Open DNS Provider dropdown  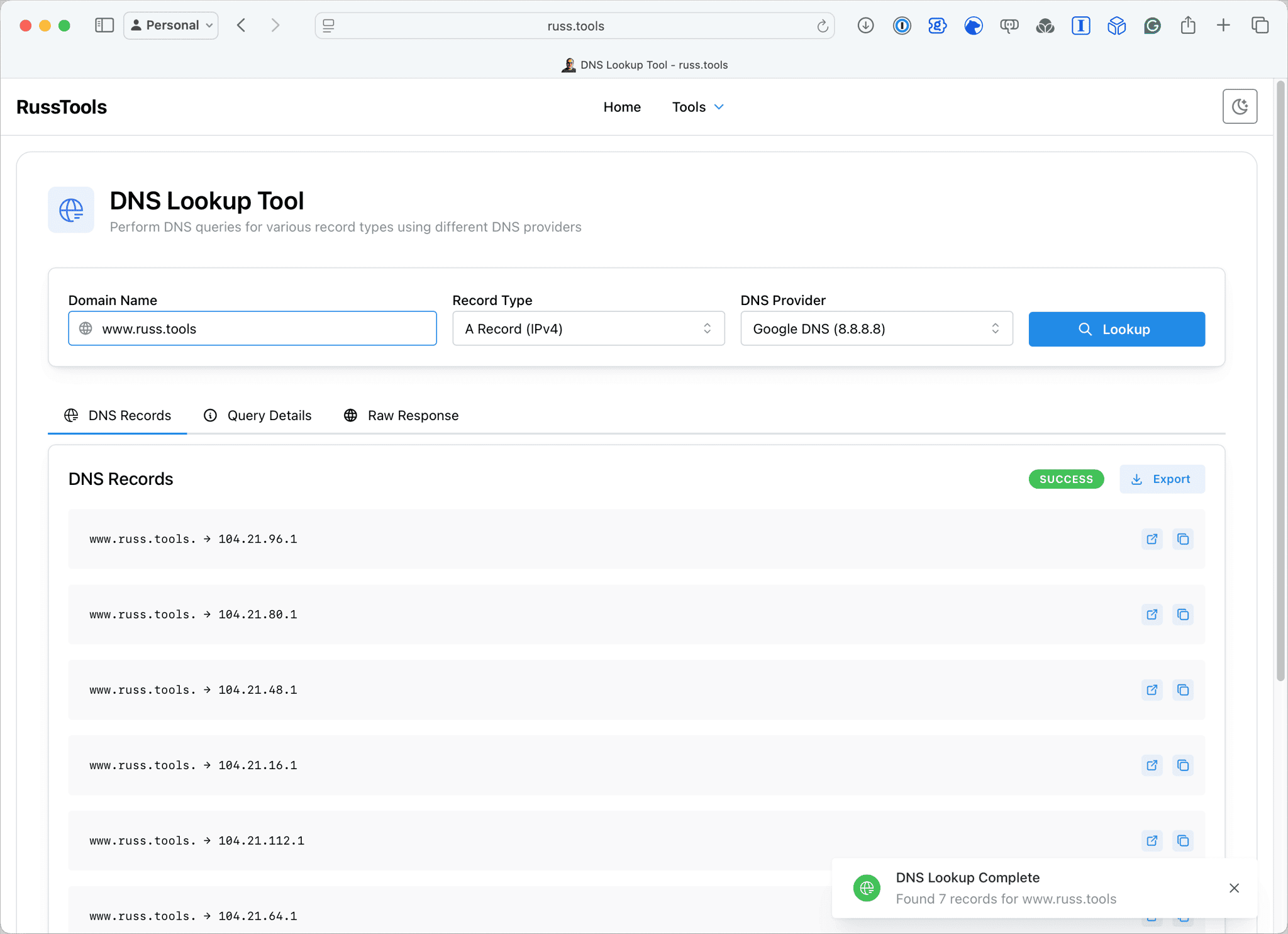click(876, 328)
